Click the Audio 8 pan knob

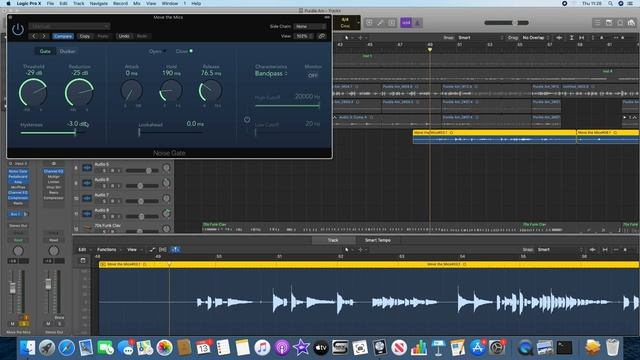coord(167,213)
